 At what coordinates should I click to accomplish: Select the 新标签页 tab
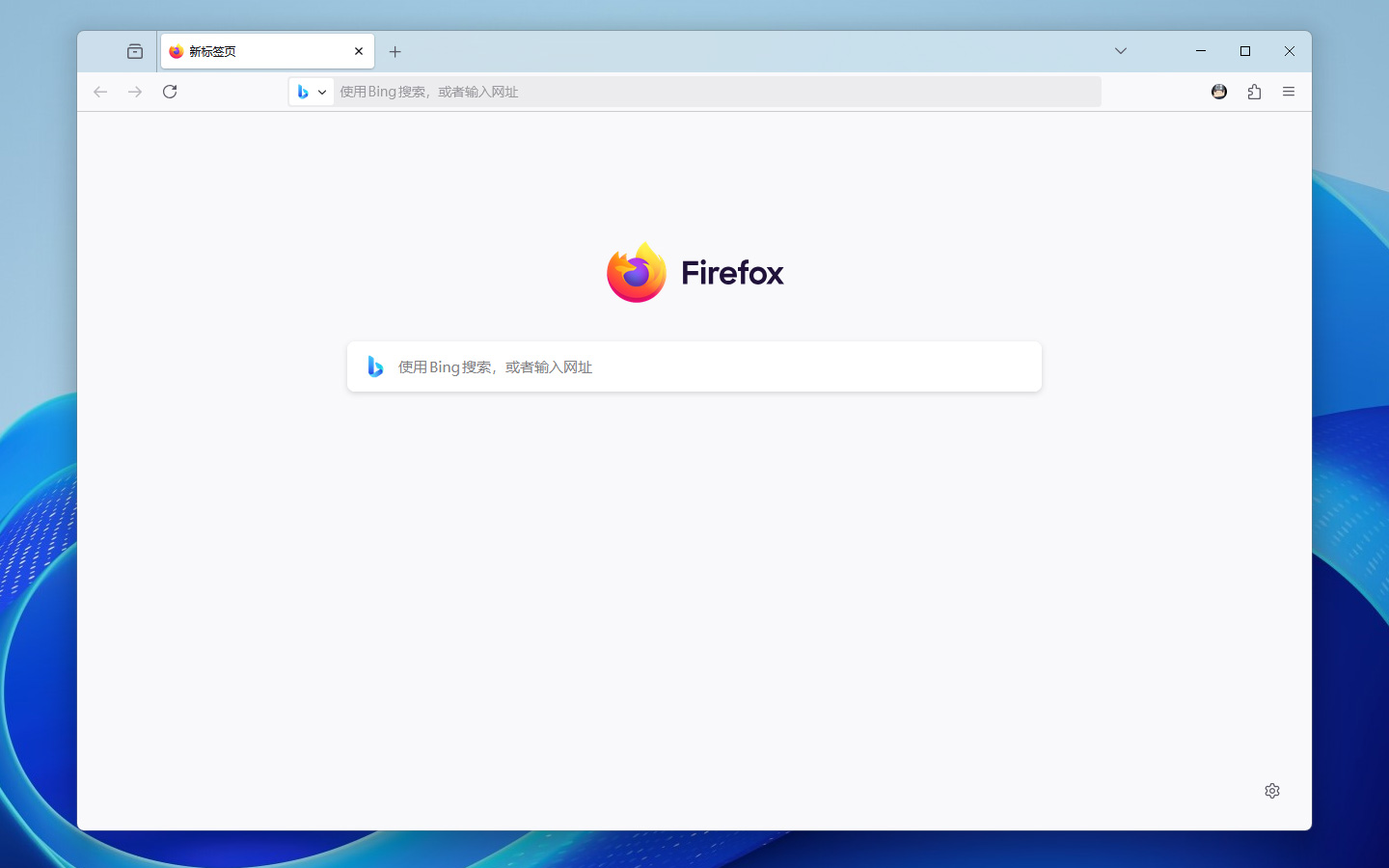(x=267, y=51)
